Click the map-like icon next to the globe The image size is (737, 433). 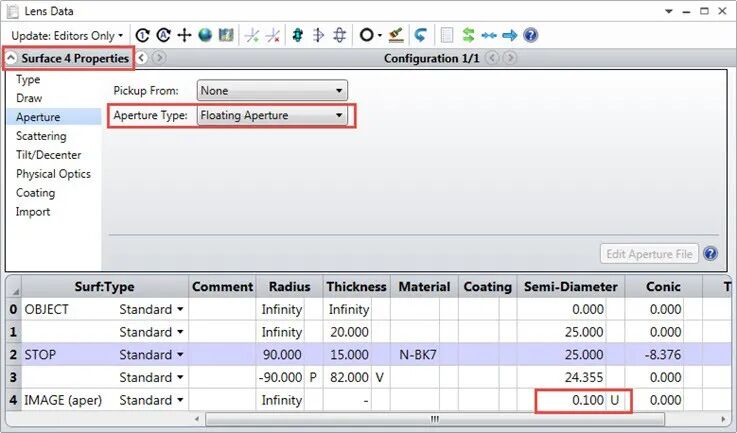click(x=226, y=35)
